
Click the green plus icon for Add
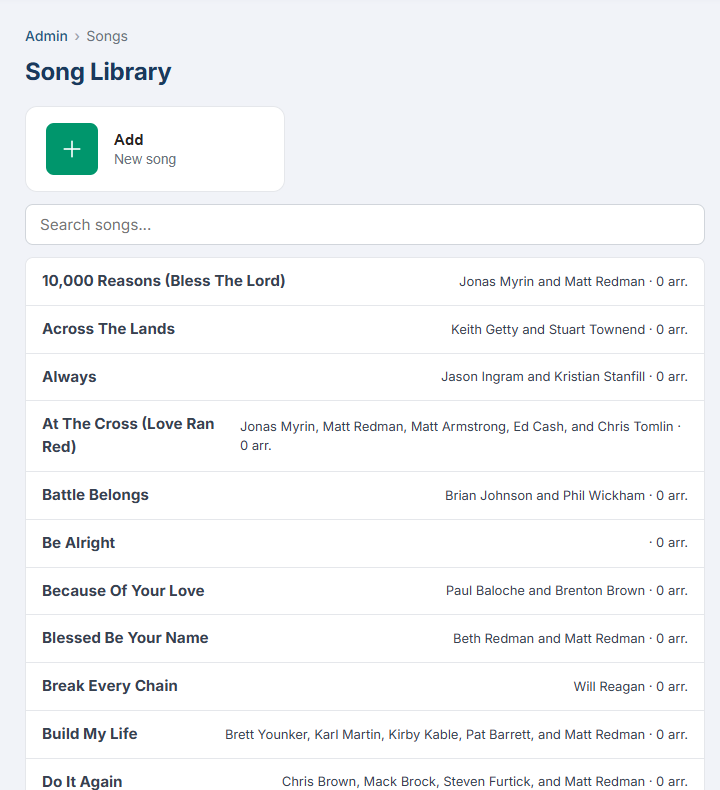point(72,149)
